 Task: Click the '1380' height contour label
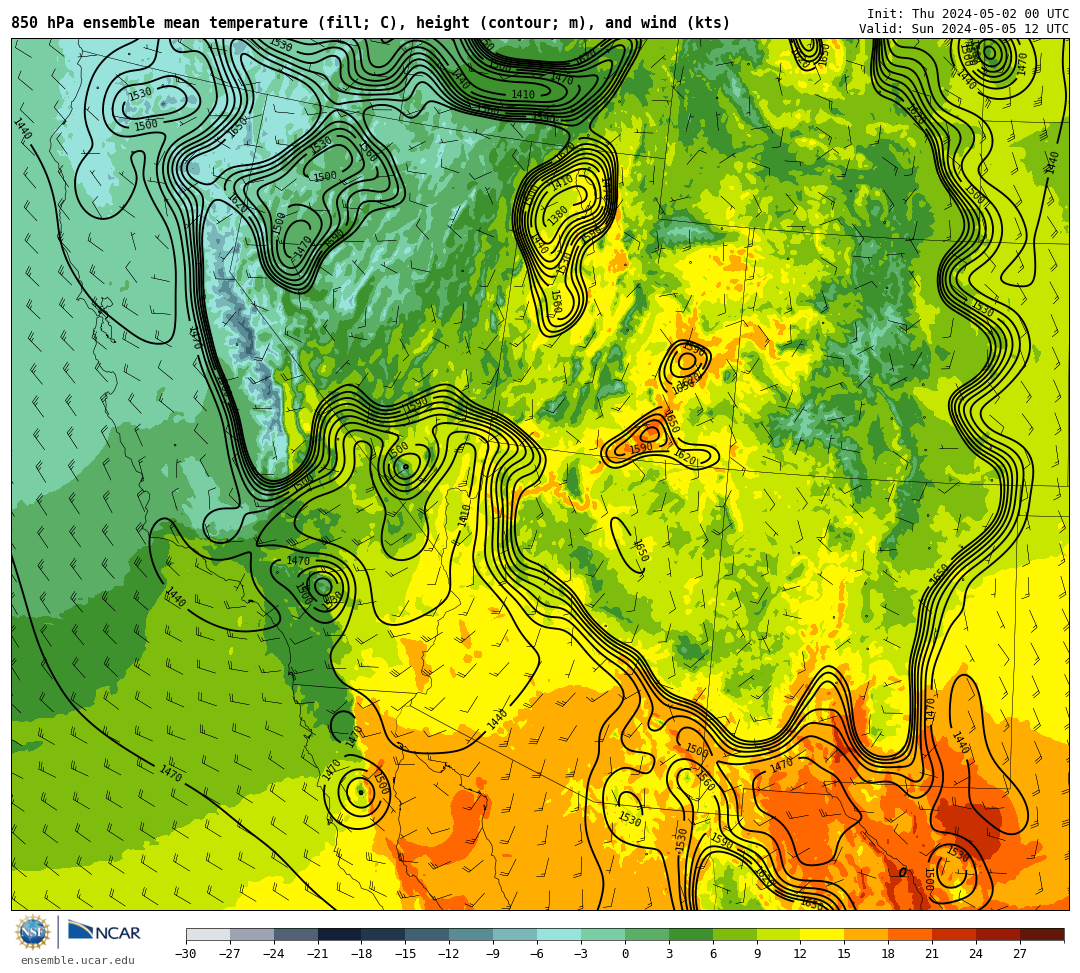(557, 216)
